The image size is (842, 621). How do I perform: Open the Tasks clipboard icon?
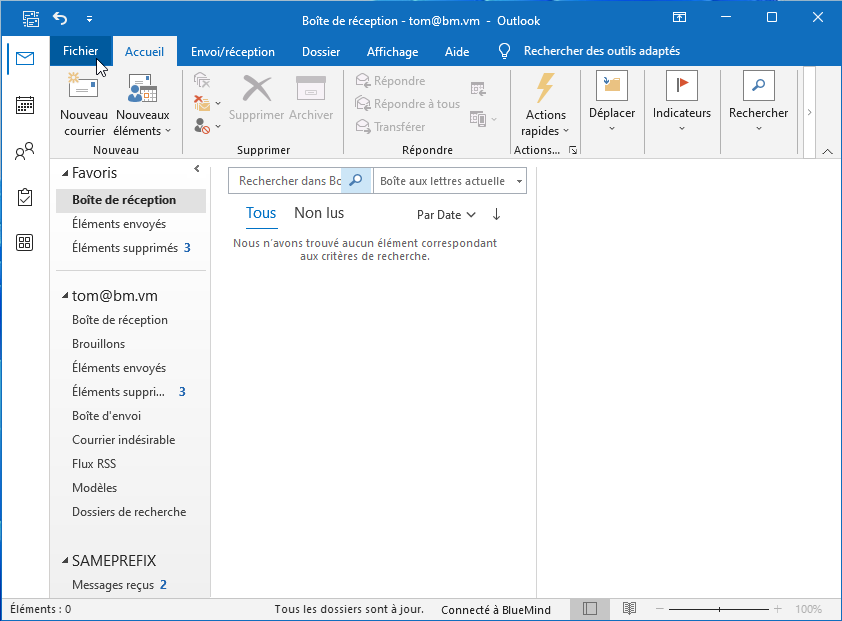25,197
